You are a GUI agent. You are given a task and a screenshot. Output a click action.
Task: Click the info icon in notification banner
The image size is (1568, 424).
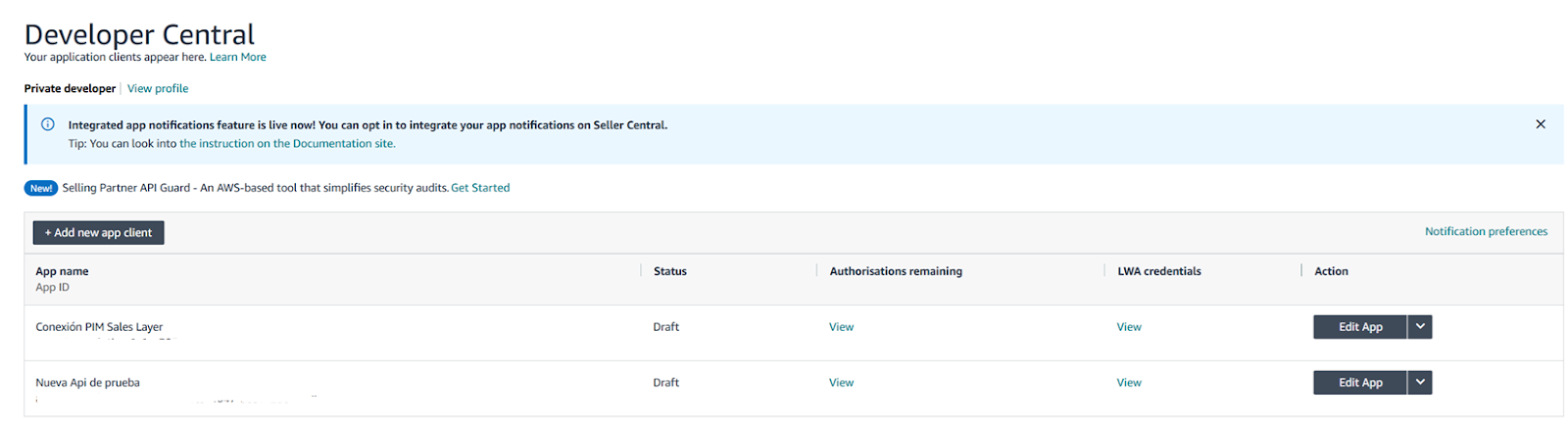click(47, 124)
